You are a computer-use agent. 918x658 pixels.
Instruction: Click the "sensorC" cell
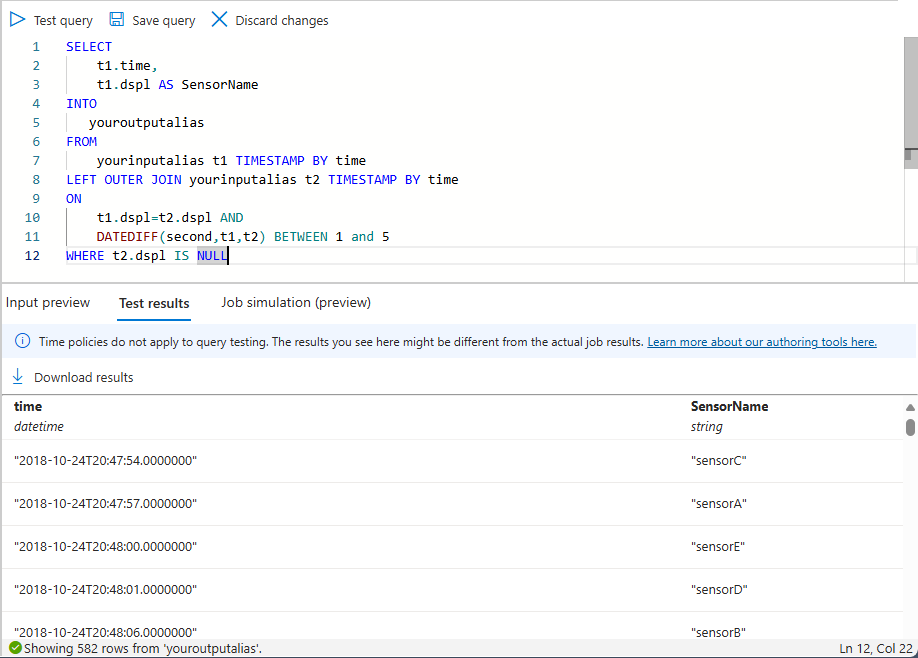click(x=719, y=461)
